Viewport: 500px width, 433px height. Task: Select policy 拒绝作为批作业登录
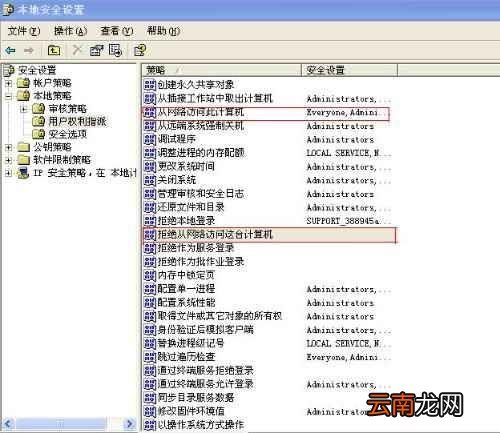(201, 262)
